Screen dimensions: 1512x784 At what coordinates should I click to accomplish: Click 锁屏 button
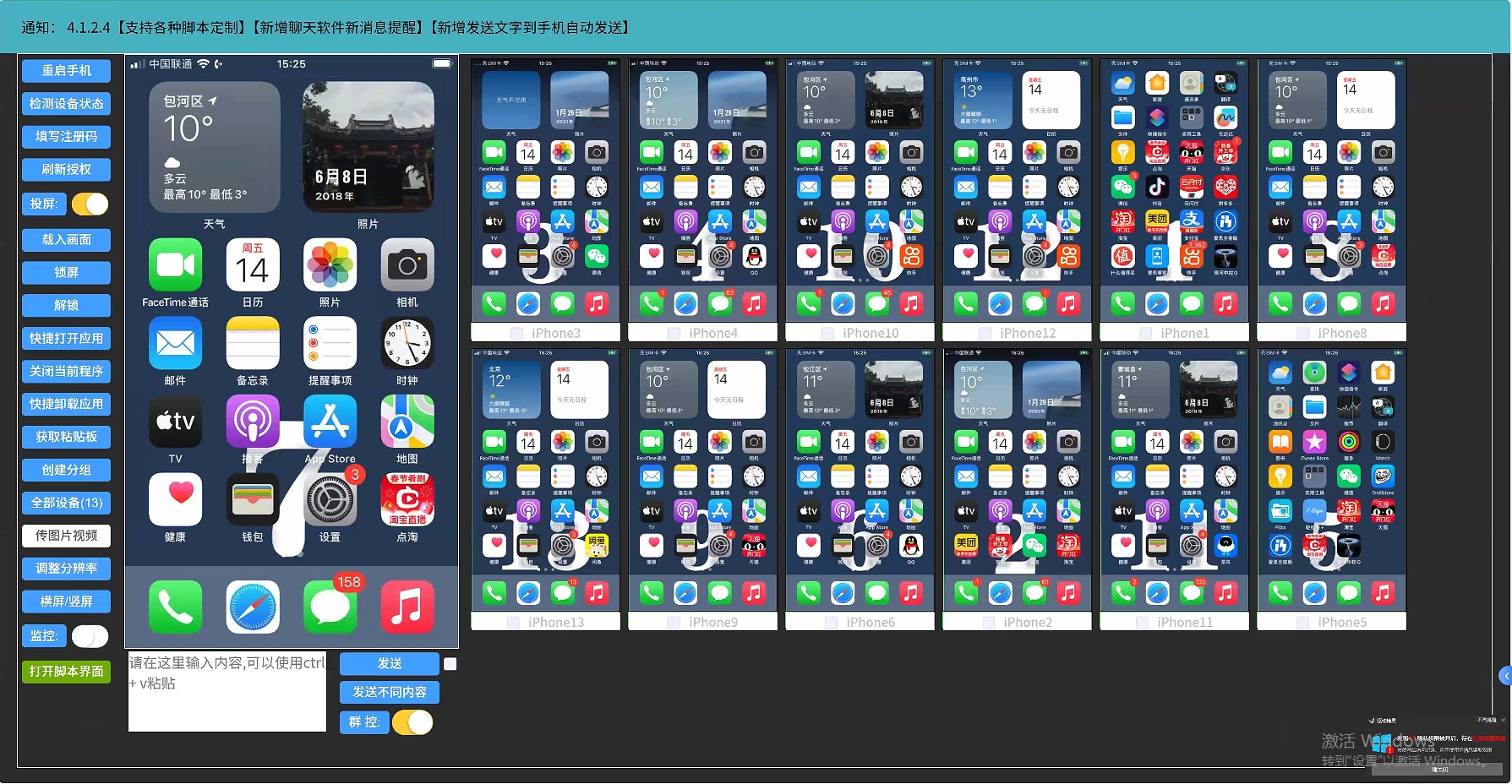(66, 273)
